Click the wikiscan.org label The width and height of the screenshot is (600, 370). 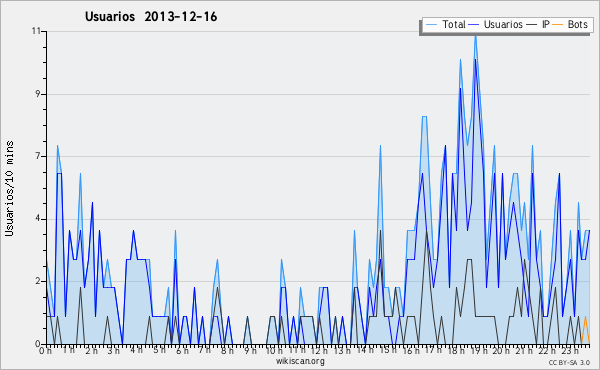tap(300, 361)
